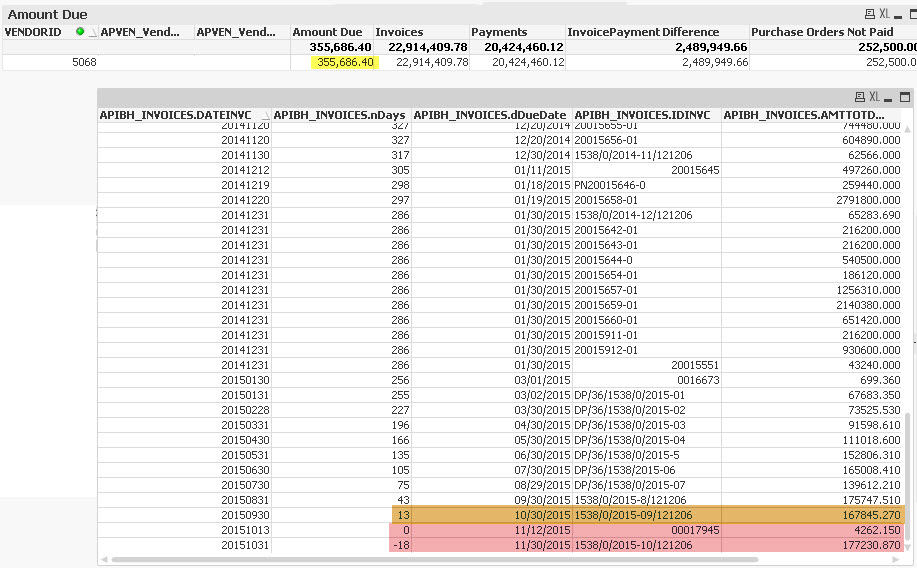Select invoice ID 1538/0/2014-11/121206
This screenshot has width=917, height=568.
pos(633,155)
